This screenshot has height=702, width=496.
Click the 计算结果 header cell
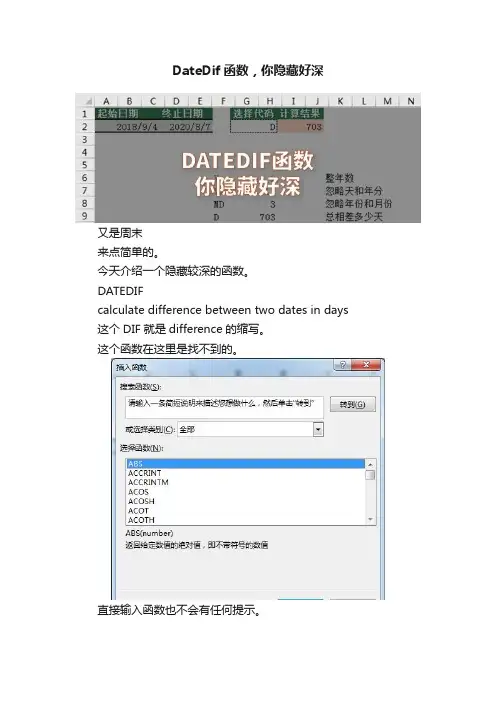coord(300,114)
